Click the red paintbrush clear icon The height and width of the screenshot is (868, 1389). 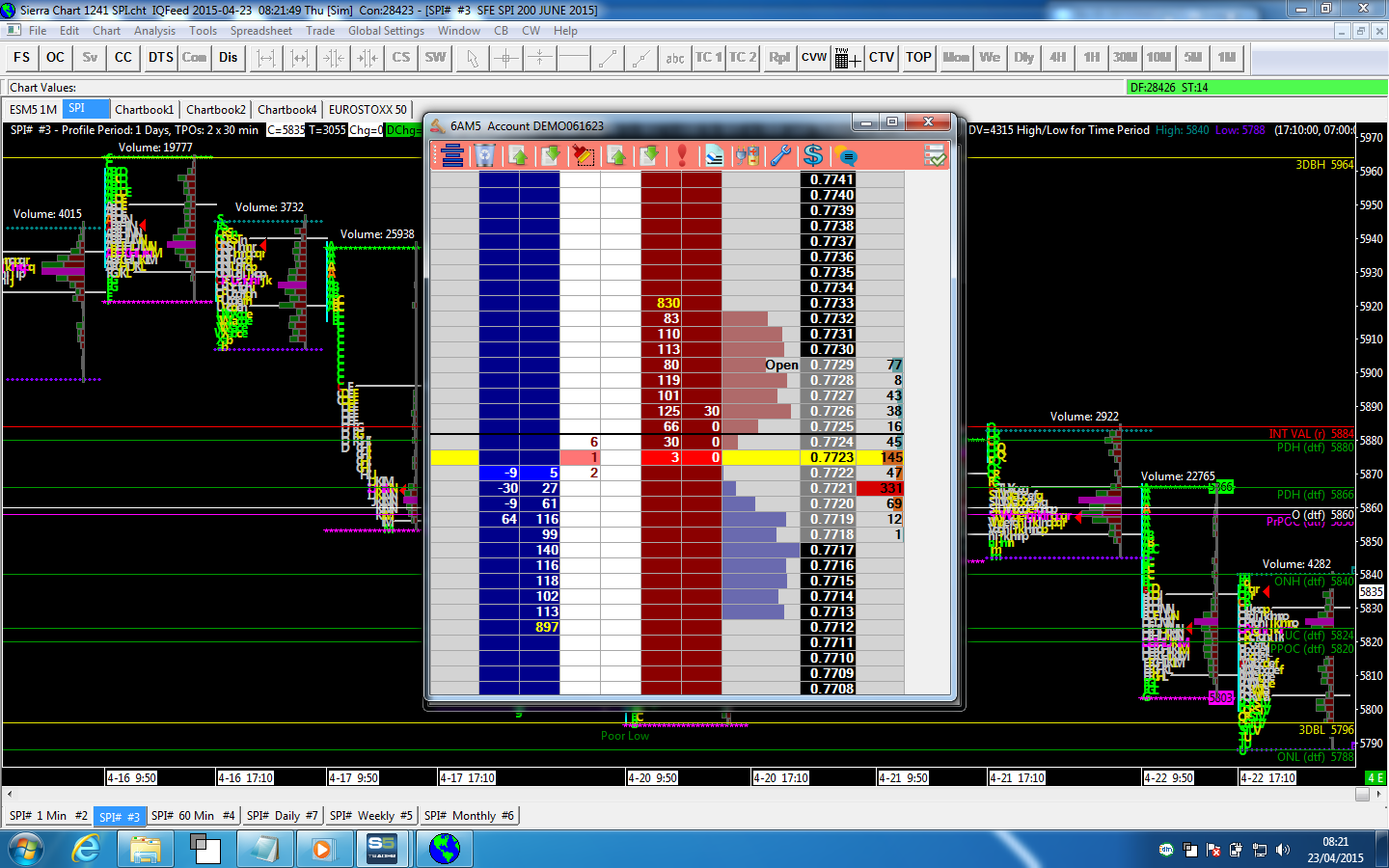(x=583, y=155)
